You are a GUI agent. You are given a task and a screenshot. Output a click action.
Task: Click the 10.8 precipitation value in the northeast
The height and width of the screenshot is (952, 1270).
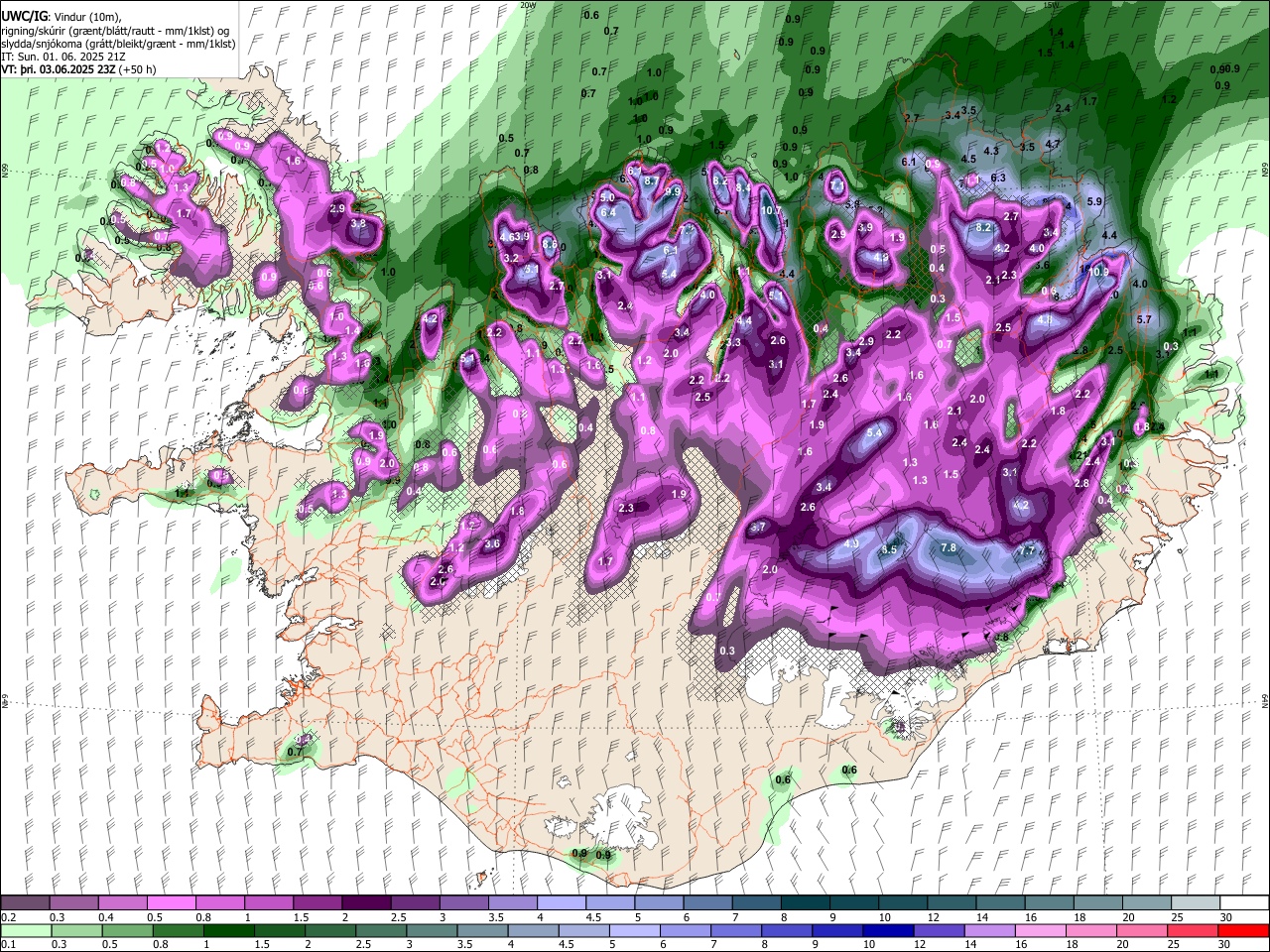[1099, 271]
